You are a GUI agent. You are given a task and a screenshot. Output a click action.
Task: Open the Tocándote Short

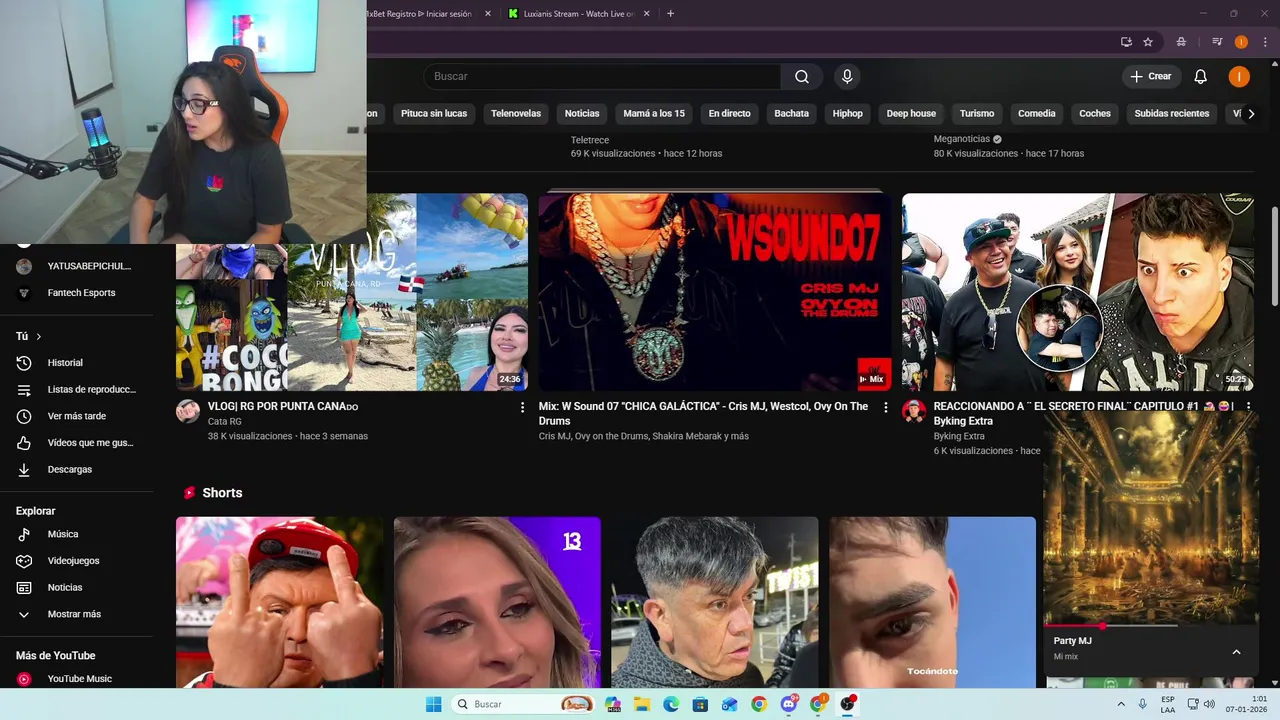(932, 602)
